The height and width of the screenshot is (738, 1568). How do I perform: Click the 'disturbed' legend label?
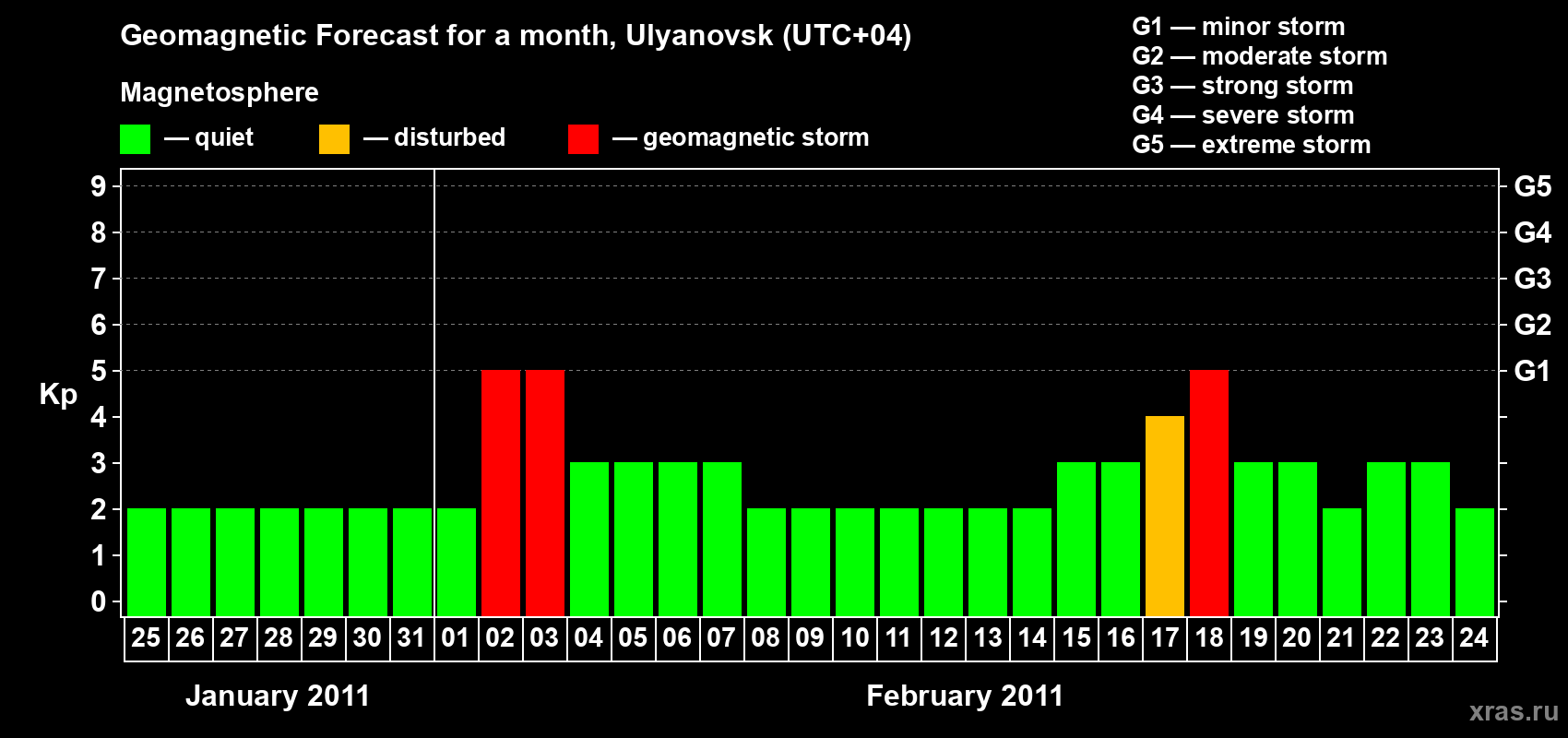pyautogui.click(x=449, y=137)
